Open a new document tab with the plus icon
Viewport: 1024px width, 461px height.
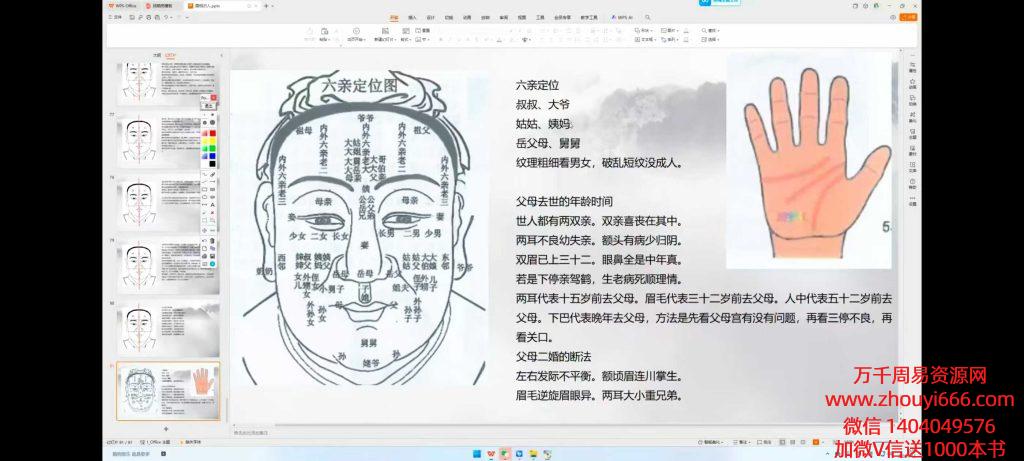pyautogui.click(x=267, y=6)
